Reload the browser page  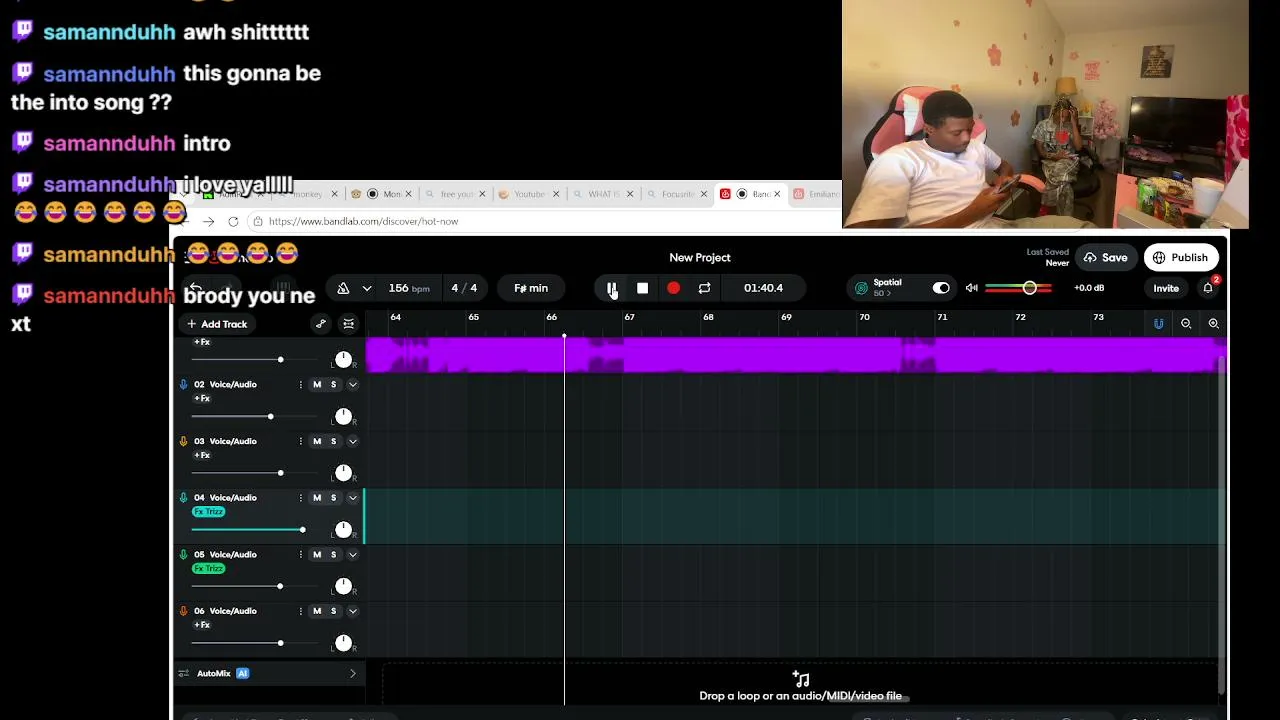[x=233, y=222]
